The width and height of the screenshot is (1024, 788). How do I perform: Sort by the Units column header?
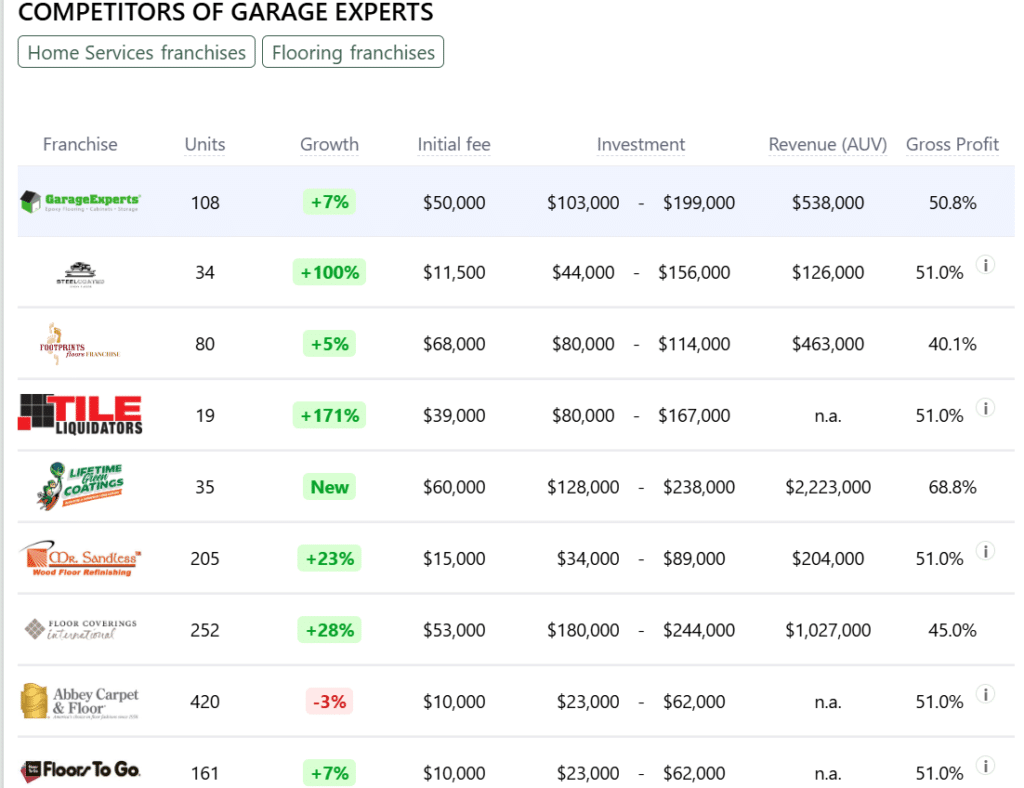point(205,144)
